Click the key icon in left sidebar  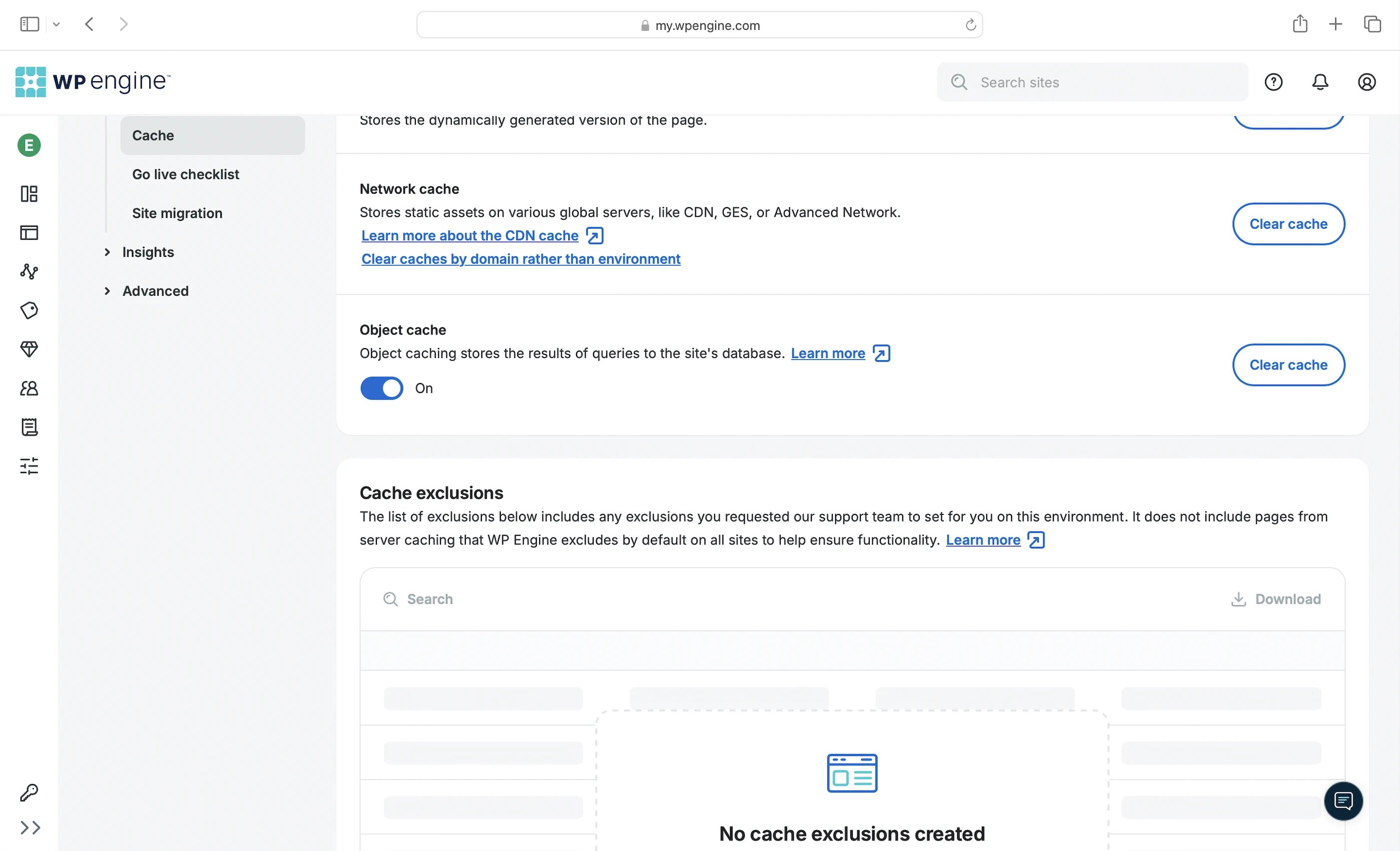29,792
